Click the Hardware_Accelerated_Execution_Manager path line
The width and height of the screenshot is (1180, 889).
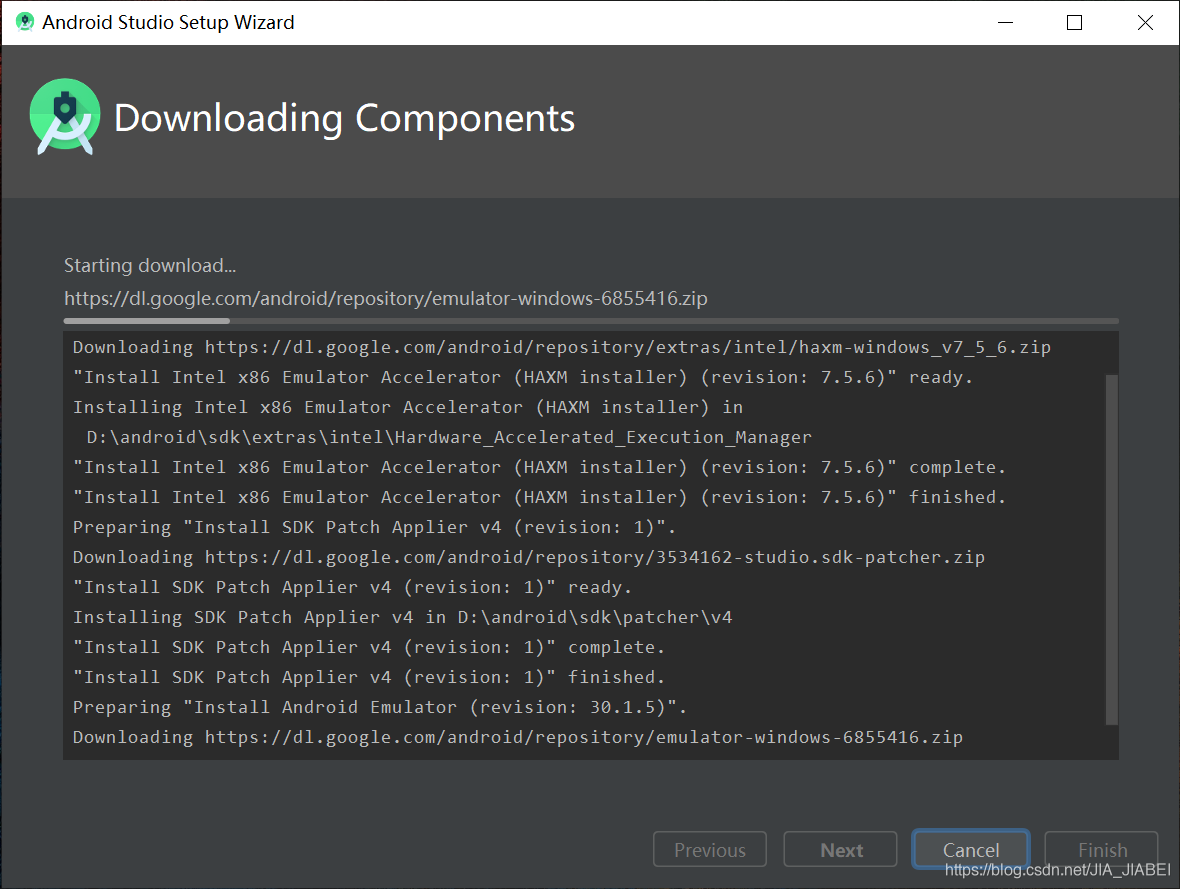(449, 437)
